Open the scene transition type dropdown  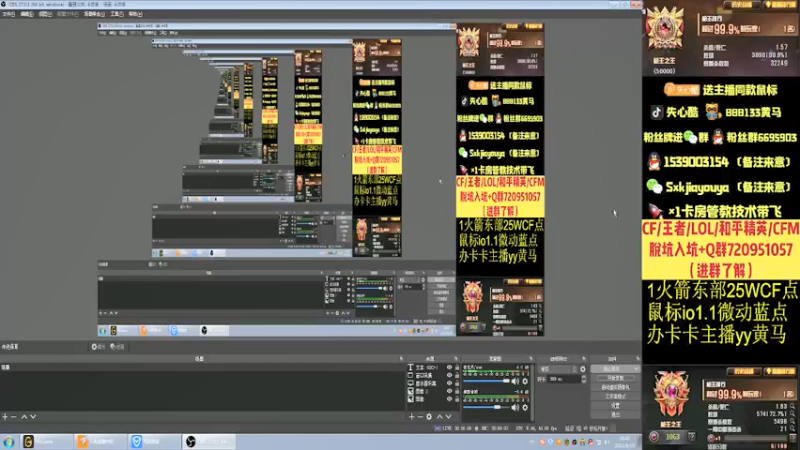pyautogui.click(x=558, y=369)
